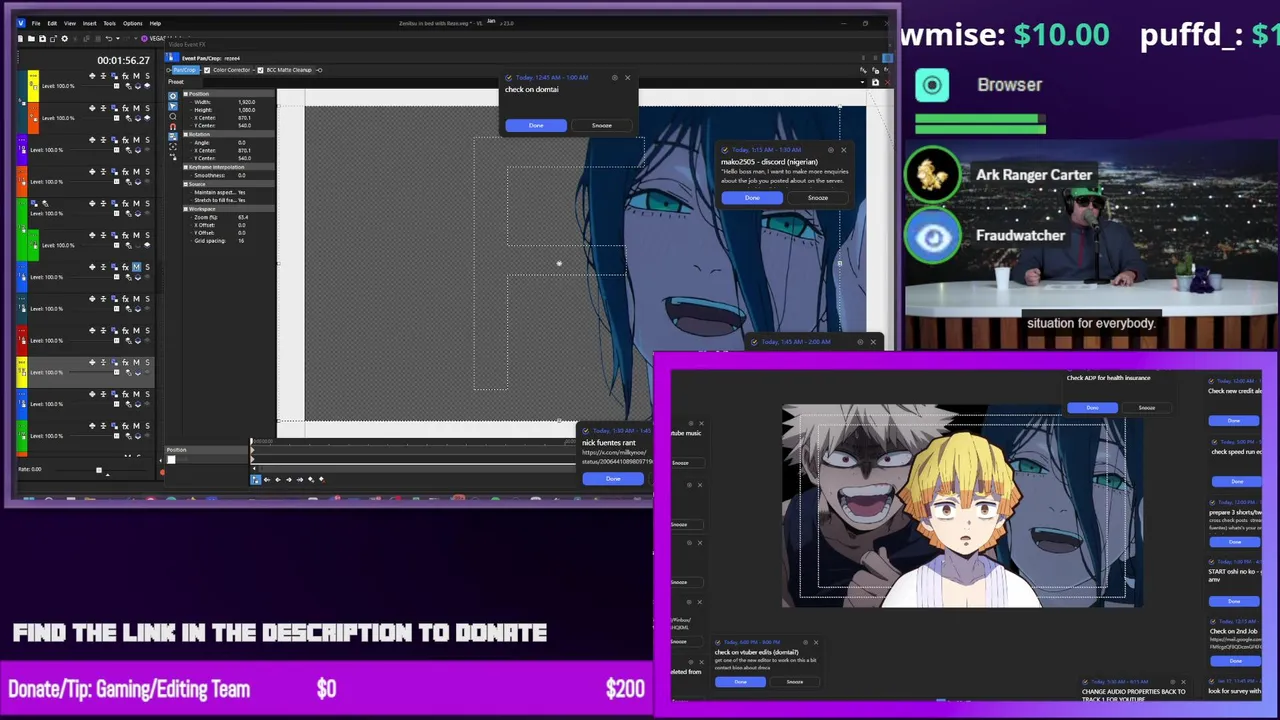Open the Options menu
The width and height of the screenshot is (1280, 720).
pyautogui.click(x=133, y=23)
